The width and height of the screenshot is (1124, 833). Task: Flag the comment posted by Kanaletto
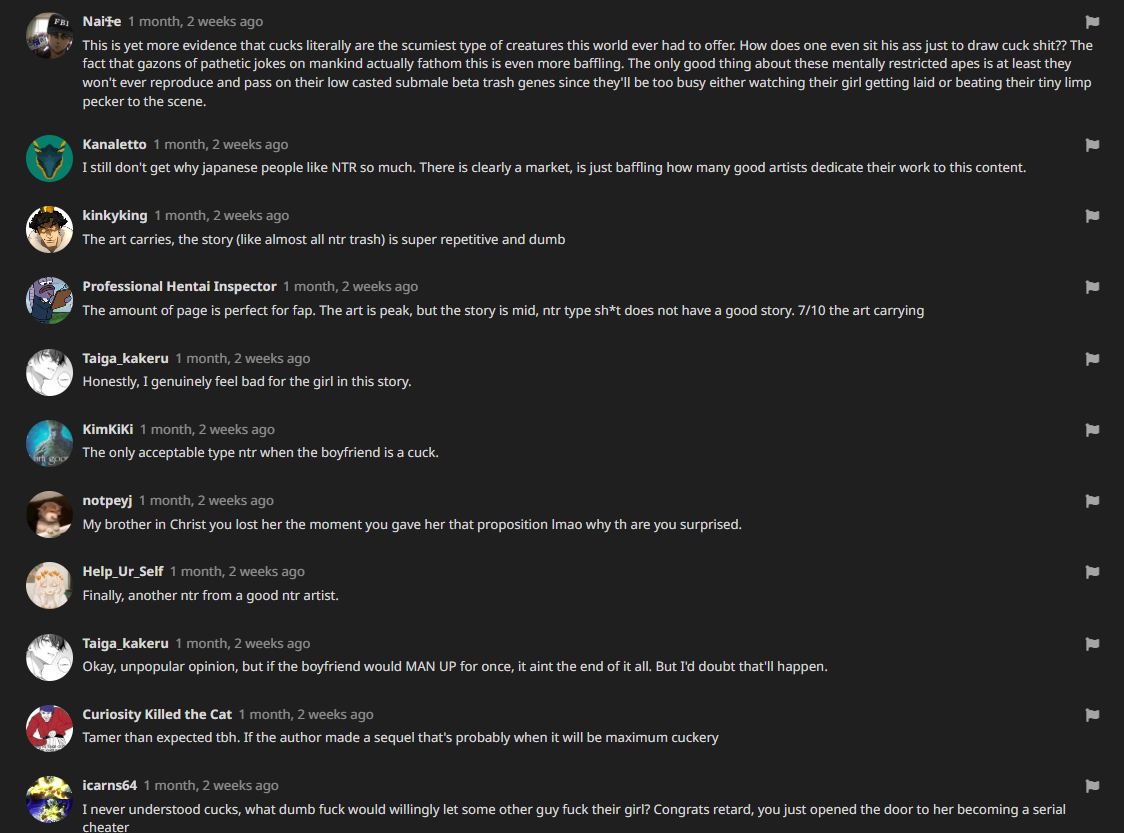(1092, 145)
